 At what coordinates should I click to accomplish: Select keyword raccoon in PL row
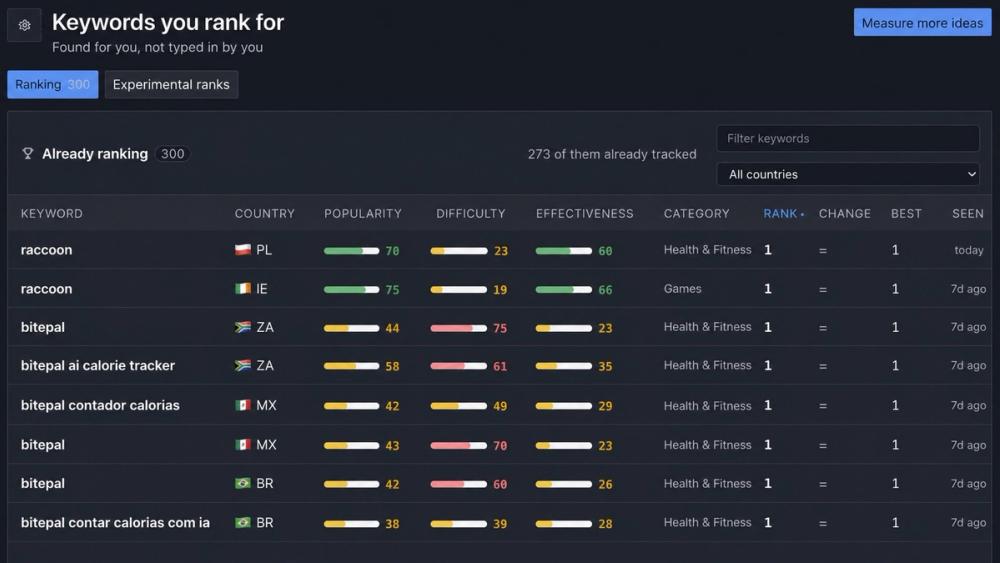click(47, 250)
